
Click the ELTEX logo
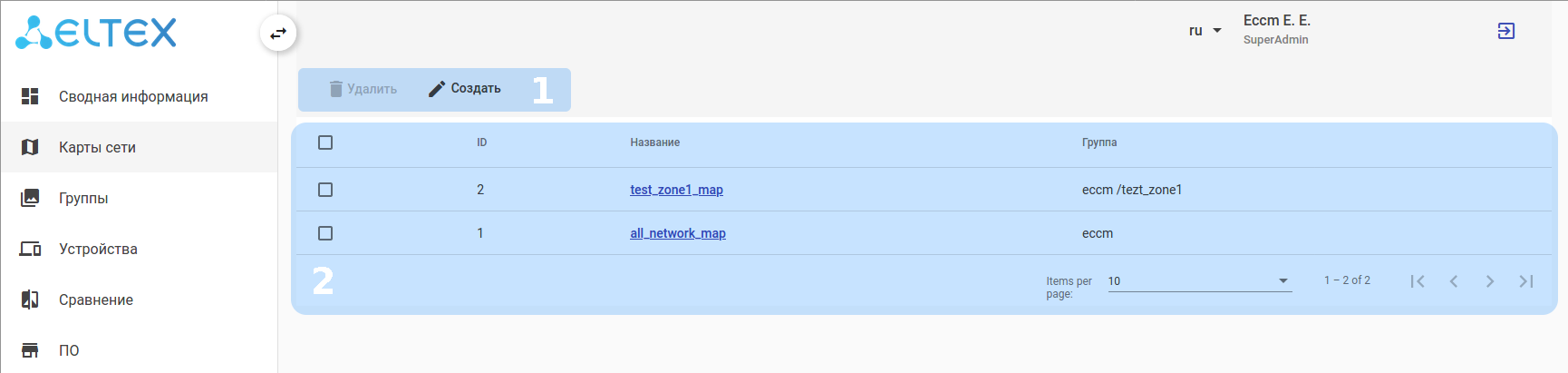pyautogui.click(x=96, y=33)
